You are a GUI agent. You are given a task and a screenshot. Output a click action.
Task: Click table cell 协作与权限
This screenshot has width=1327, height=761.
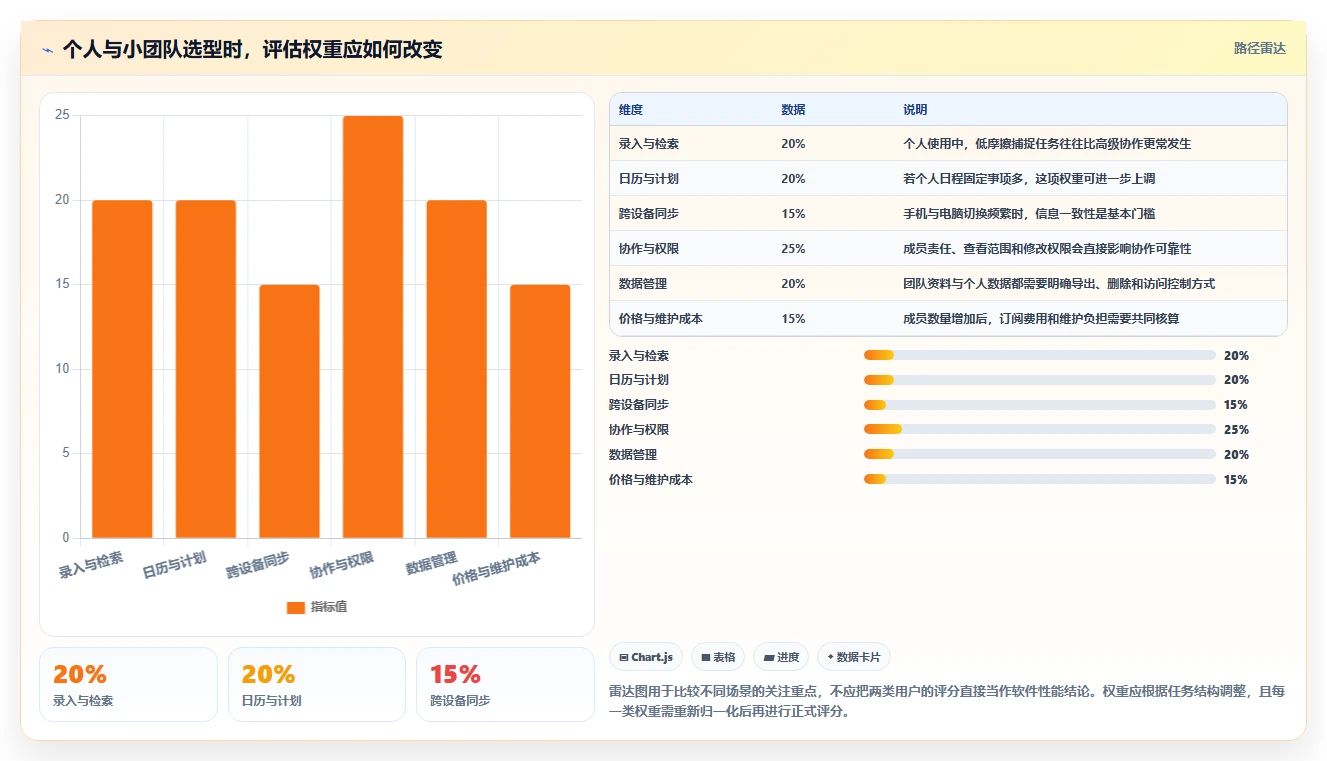[649, 249]
